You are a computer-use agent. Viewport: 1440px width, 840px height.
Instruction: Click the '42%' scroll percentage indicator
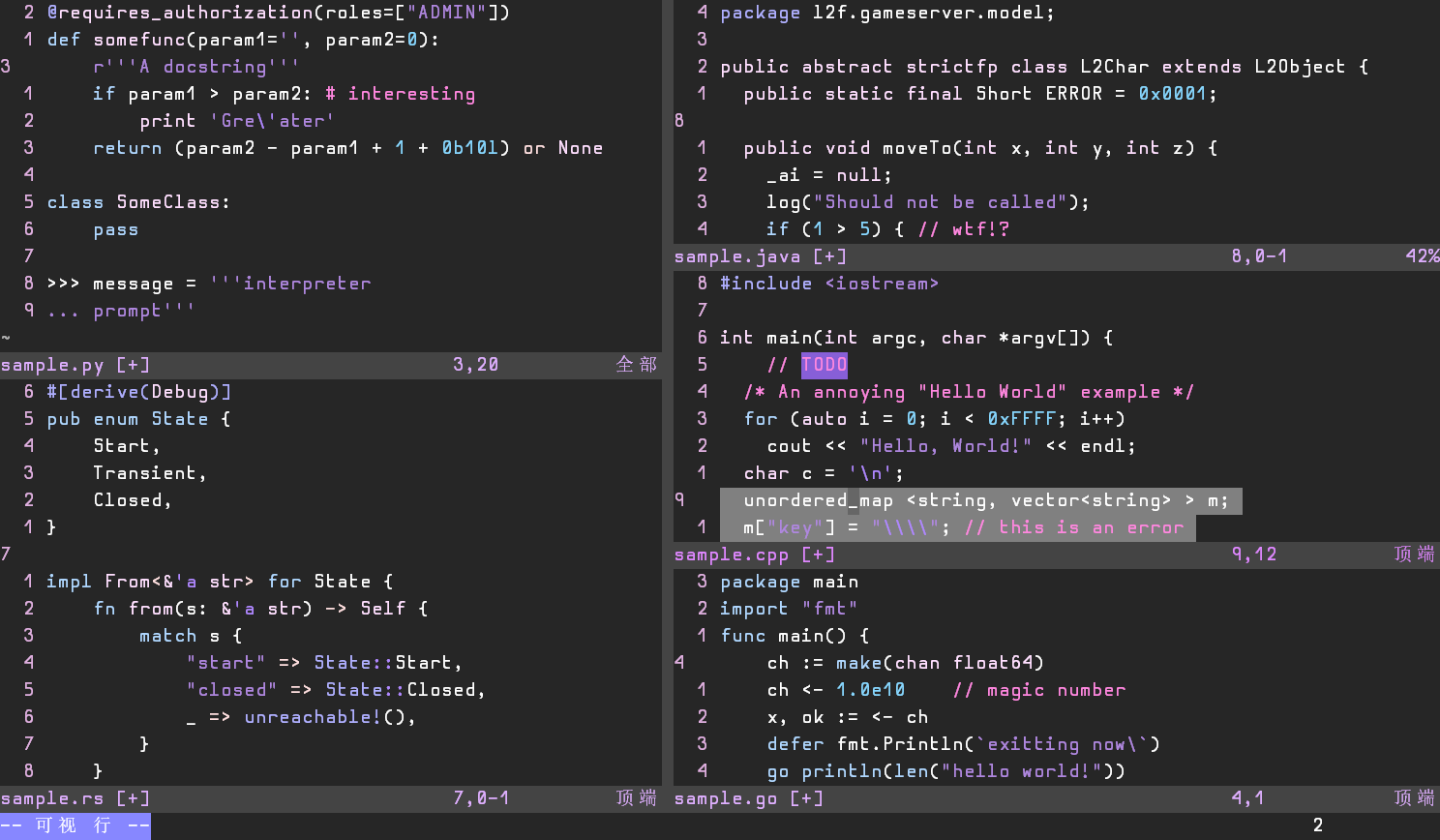(x=1423, y=256)
